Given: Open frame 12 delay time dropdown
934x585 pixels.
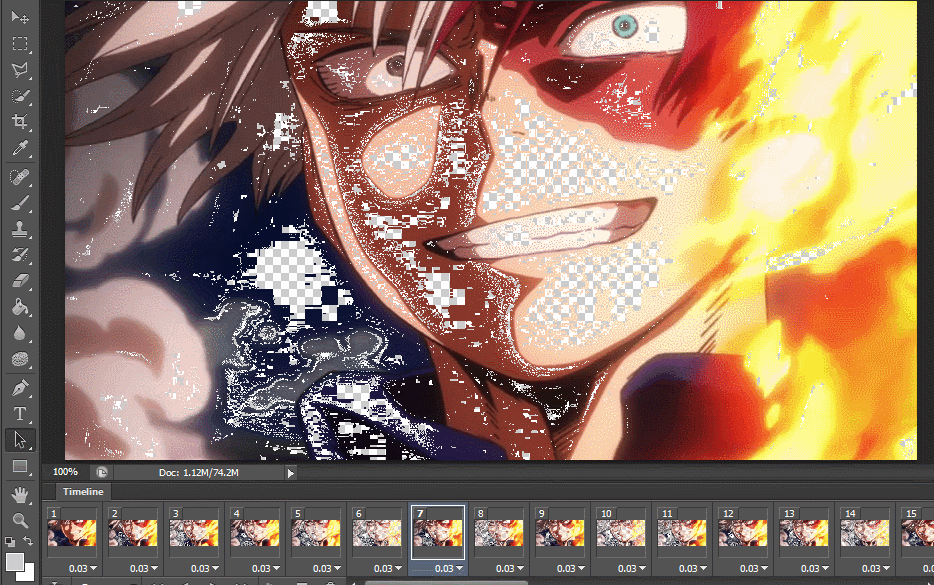Looking at the screenshot, I should [754, 568].
